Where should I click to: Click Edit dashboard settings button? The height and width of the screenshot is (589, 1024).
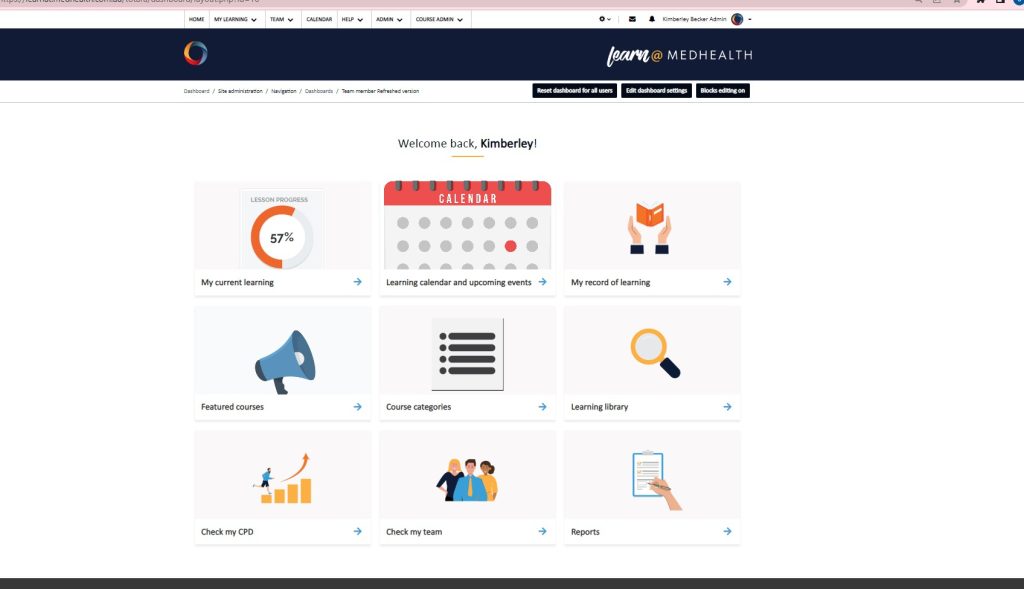(656, 91)
